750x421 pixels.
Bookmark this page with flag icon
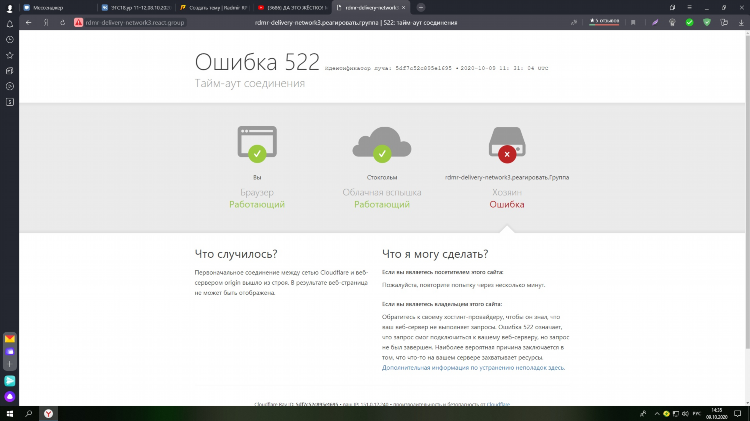[x=633, y=22]
